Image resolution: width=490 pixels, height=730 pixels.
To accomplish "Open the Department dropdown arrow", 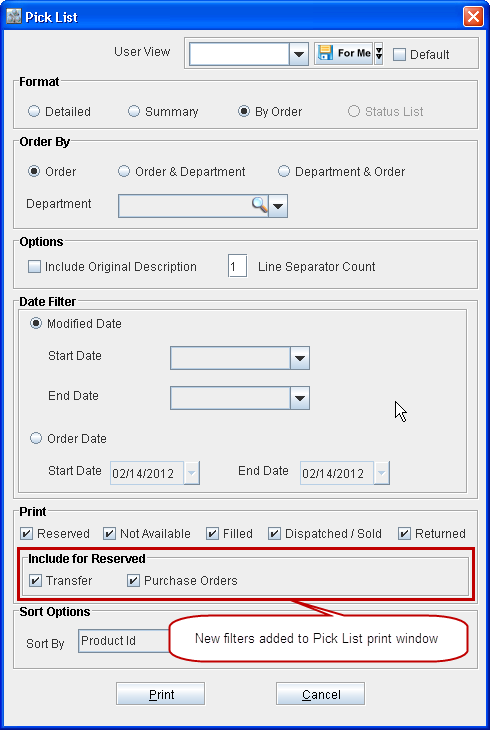I will tap(279, 206).
